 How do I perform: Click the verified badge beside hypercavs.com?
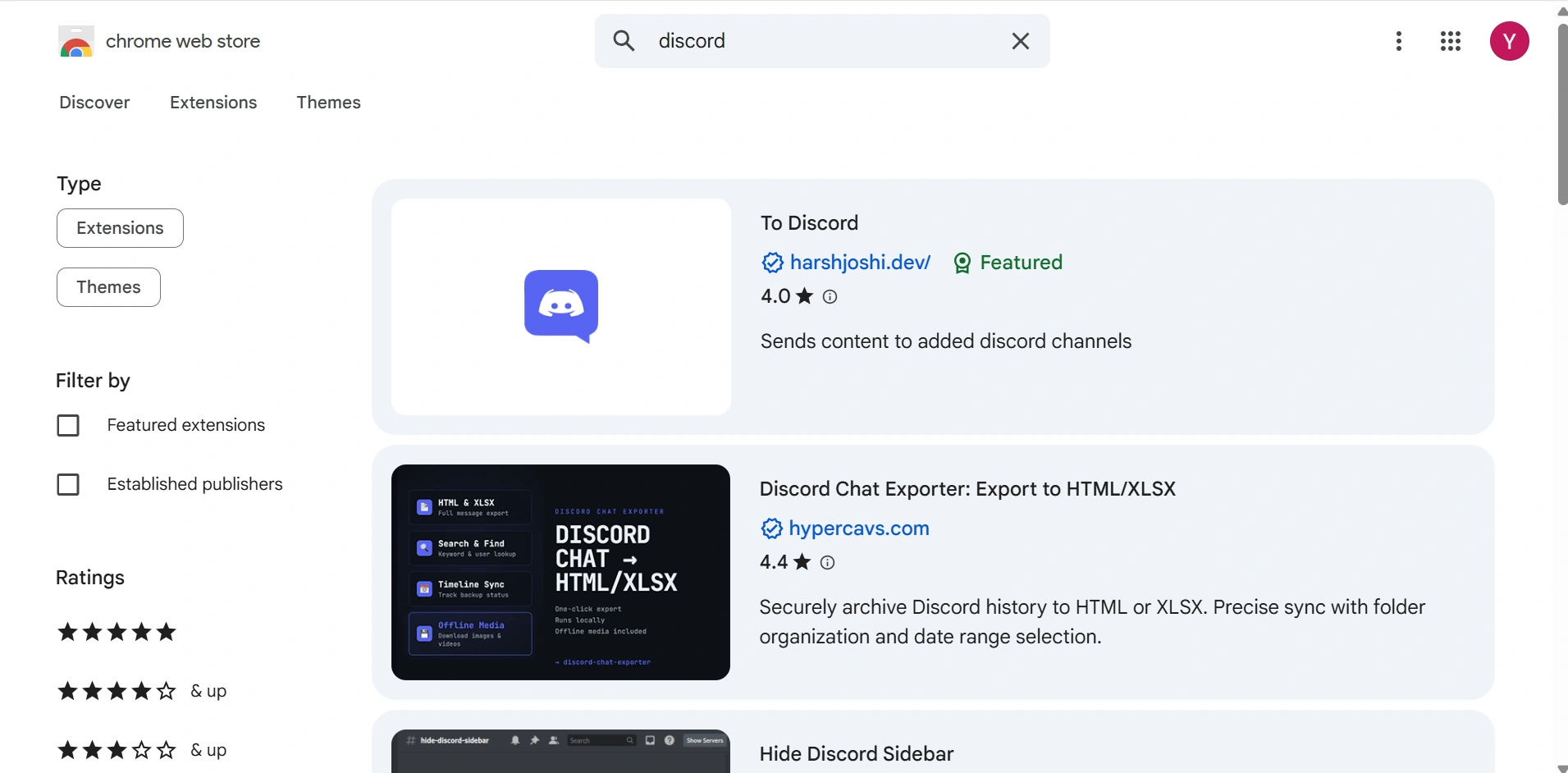(771, 528)
